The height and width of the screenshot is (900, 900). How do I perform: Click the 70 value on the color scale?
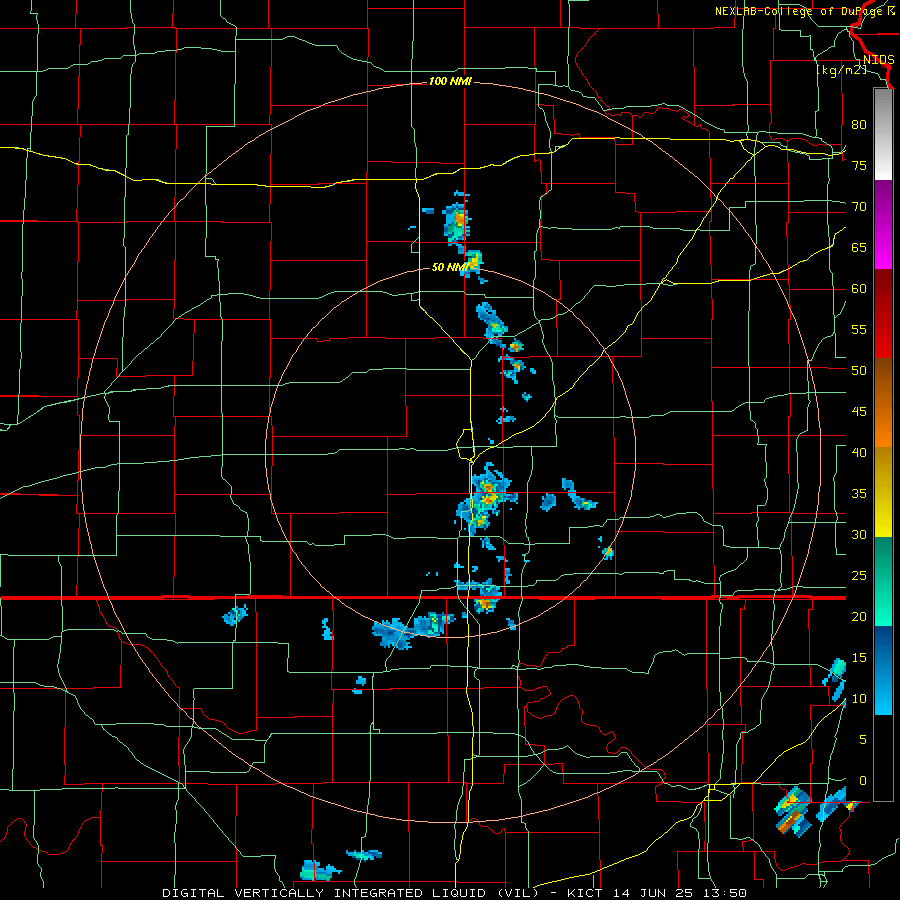tap(859, 207)
